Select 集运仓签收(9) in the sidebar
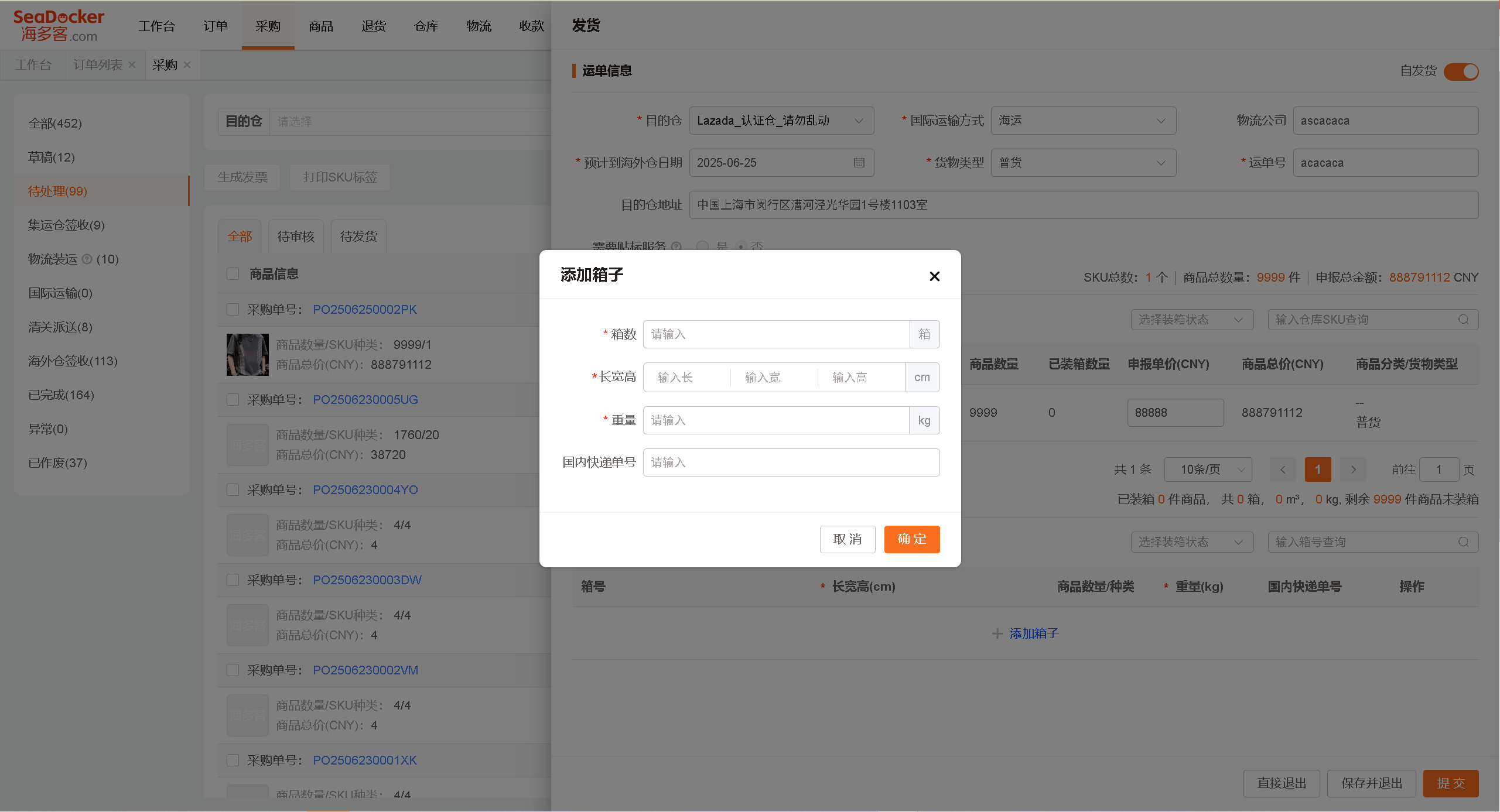The width and height of the screenshot is (1500, 812). coord(101,225)
